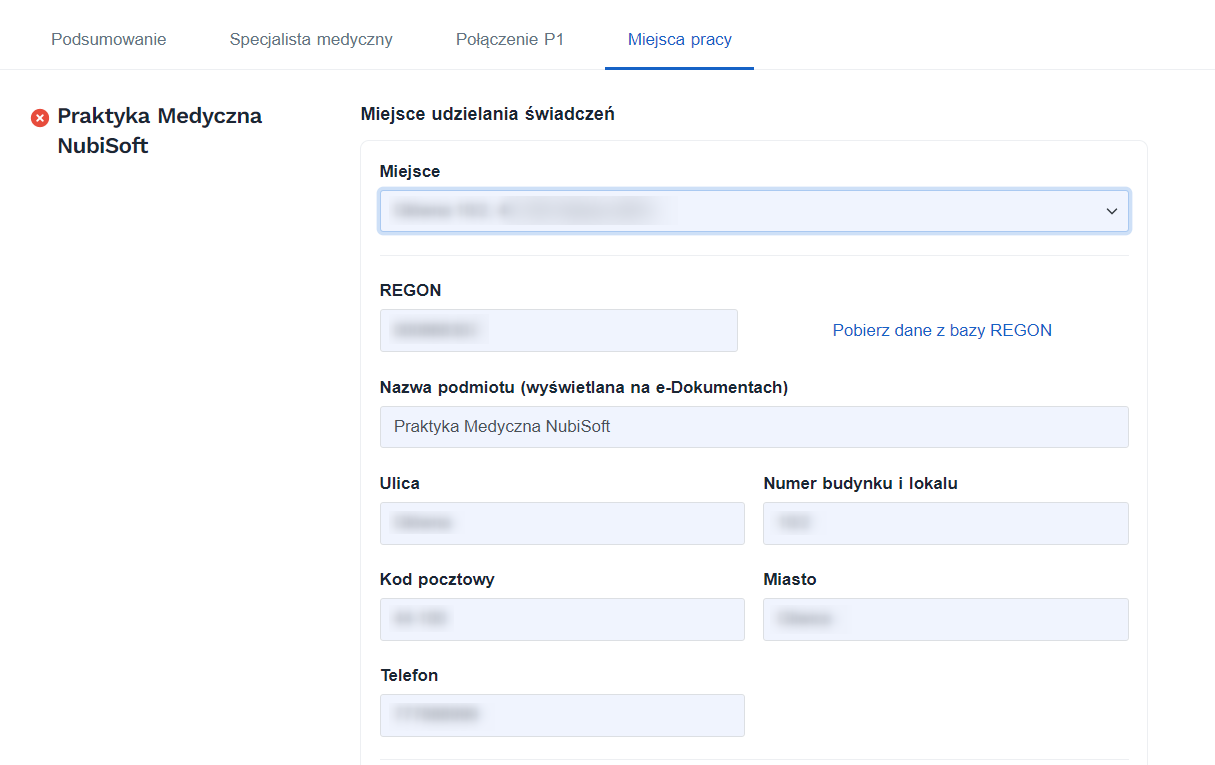This screenshot has height=765, width=1215.
Task: Click Pobierz dane z bazy REGON link
Action: (941, 330)
